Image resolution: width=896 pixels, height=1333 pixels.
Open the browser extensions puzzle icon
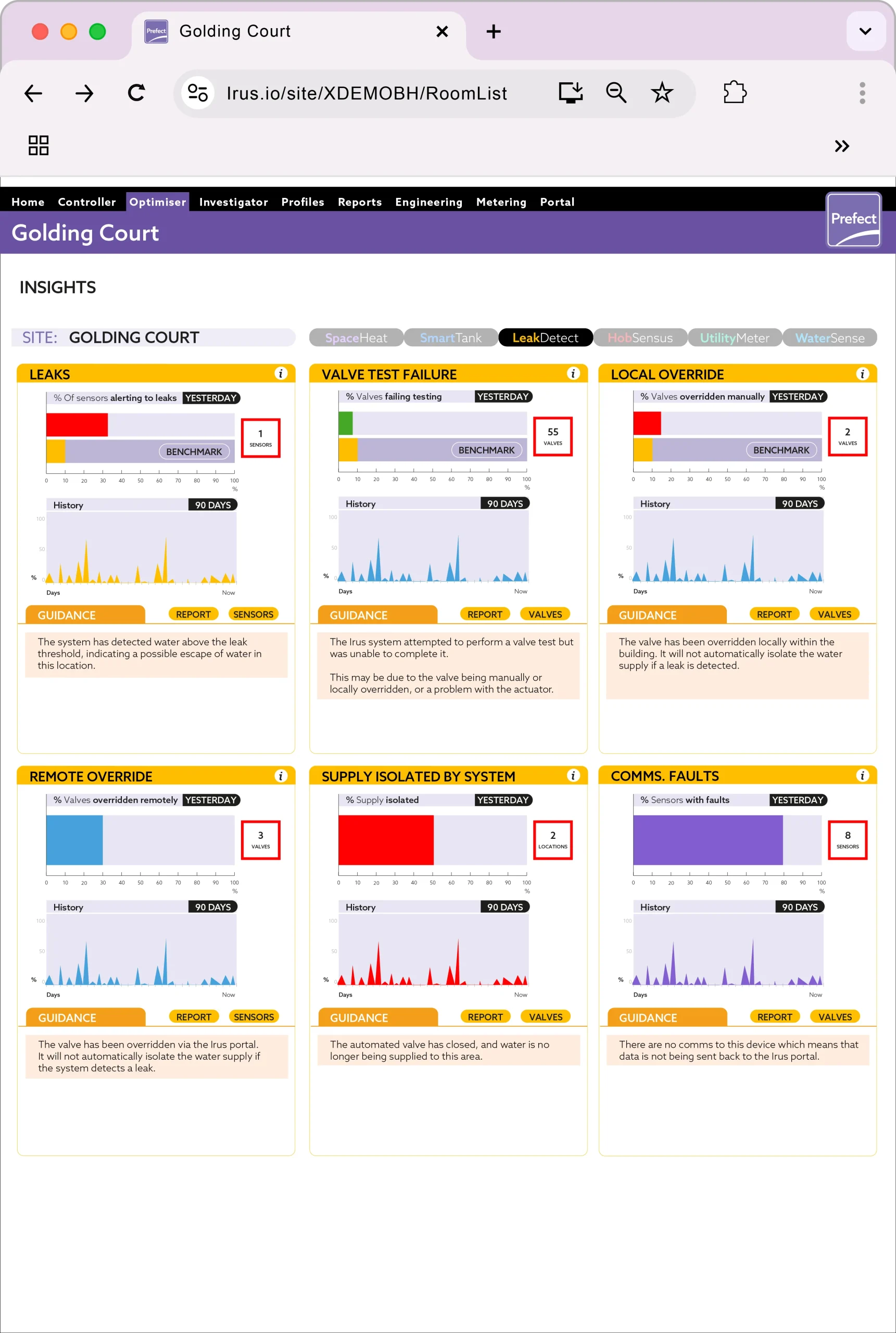pos(734,93)
